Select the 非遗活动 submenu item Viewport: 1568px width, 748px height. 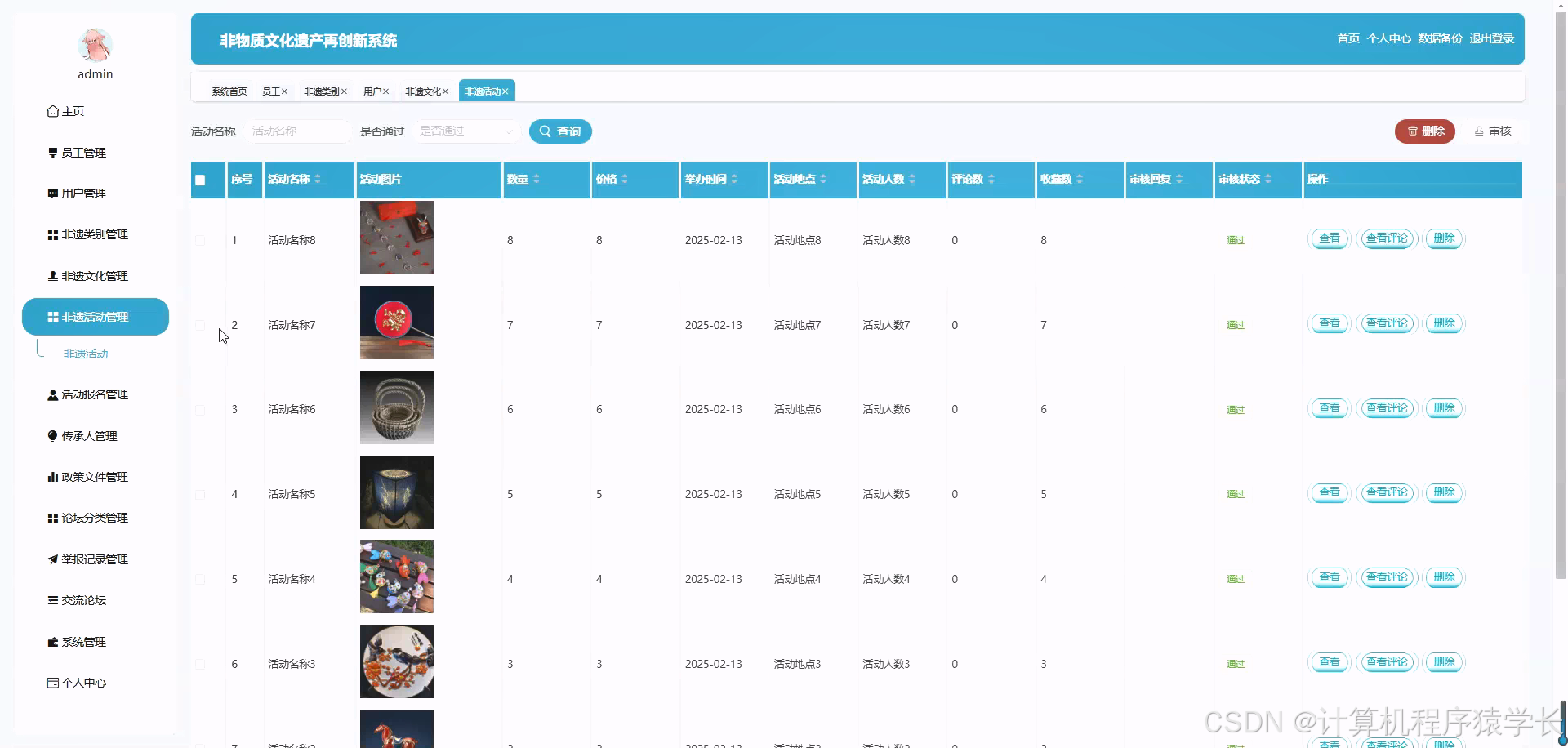click(86, 354)
